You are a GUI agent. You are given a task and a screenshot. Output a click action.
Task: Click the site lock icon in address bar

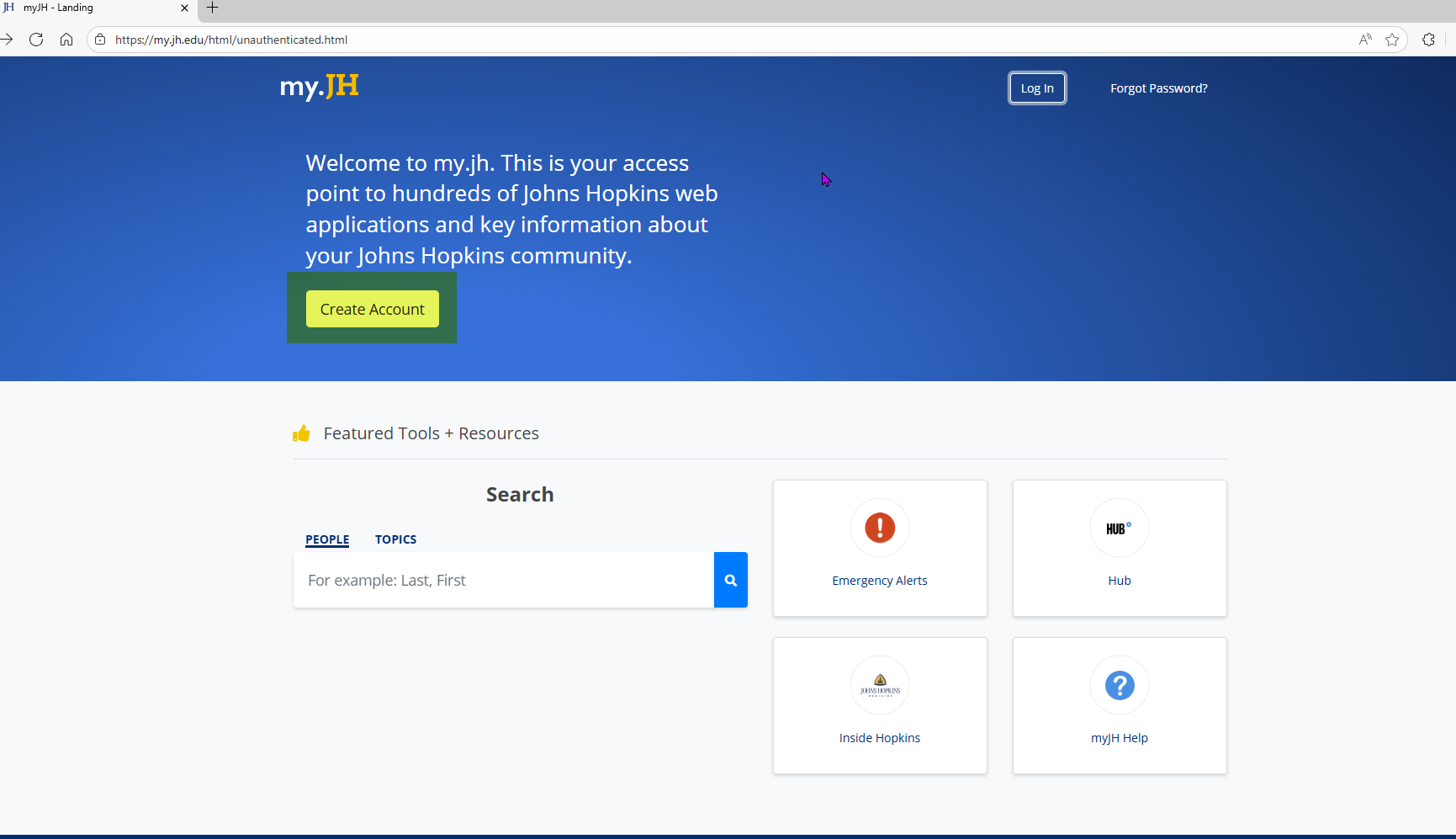click(100, 40)
